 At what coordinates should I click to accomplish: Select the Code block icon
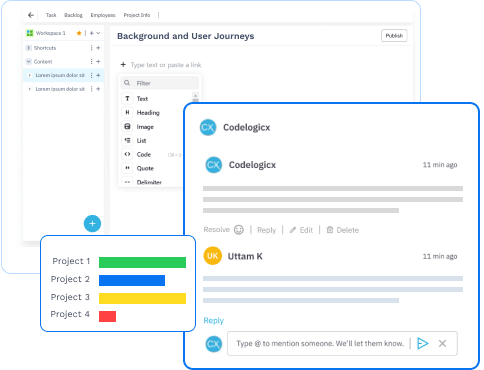[x=127, y=154]
